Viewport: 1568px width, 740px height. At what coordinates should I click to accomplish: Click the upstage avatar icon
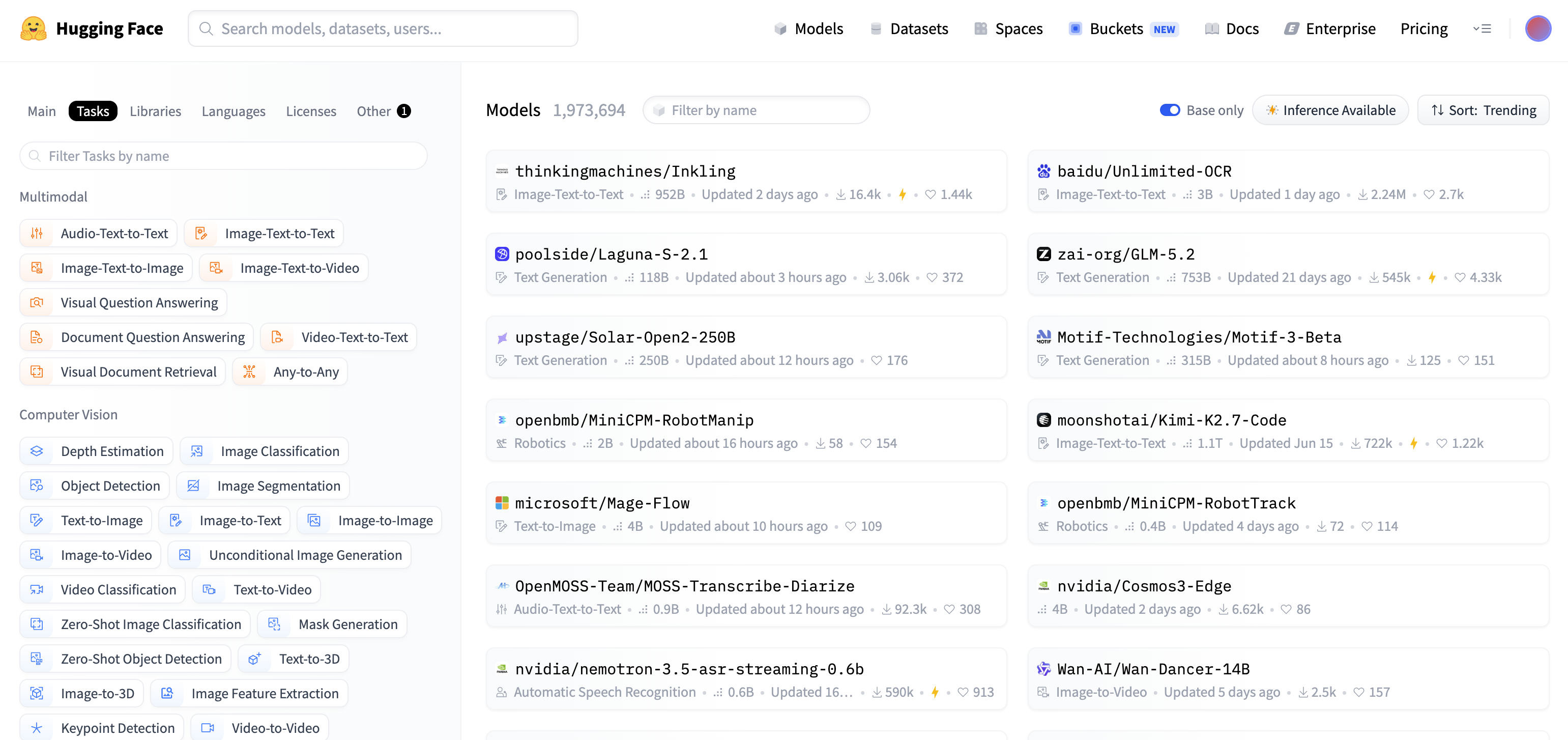click(x=502, y=337)
